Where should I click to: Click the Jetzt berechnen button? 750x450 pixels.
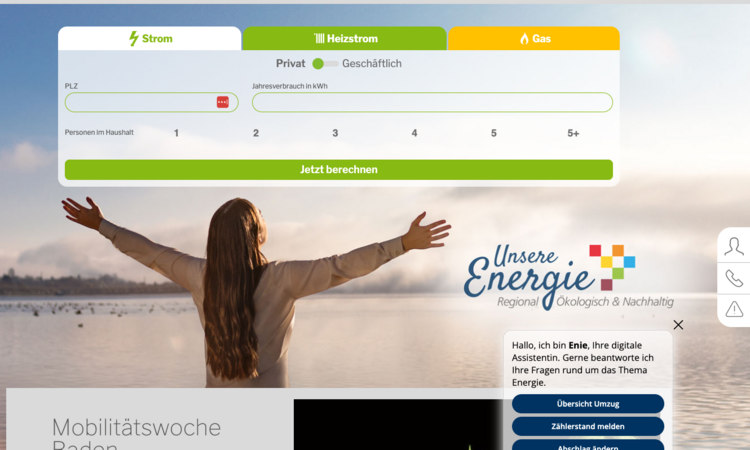[x=339, y=170]
